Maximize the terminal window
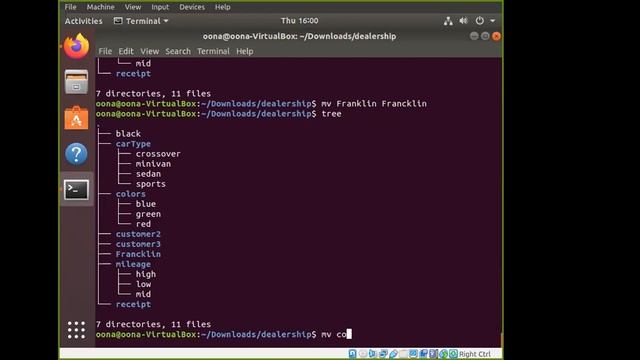Image resolution: width=640 pixels, height=360 pixels. point(485,36)
